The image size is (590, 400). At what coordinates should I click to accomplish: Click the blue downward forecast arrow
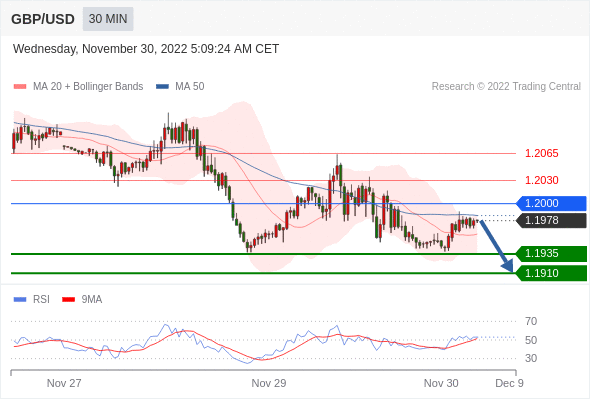(496, 246)
